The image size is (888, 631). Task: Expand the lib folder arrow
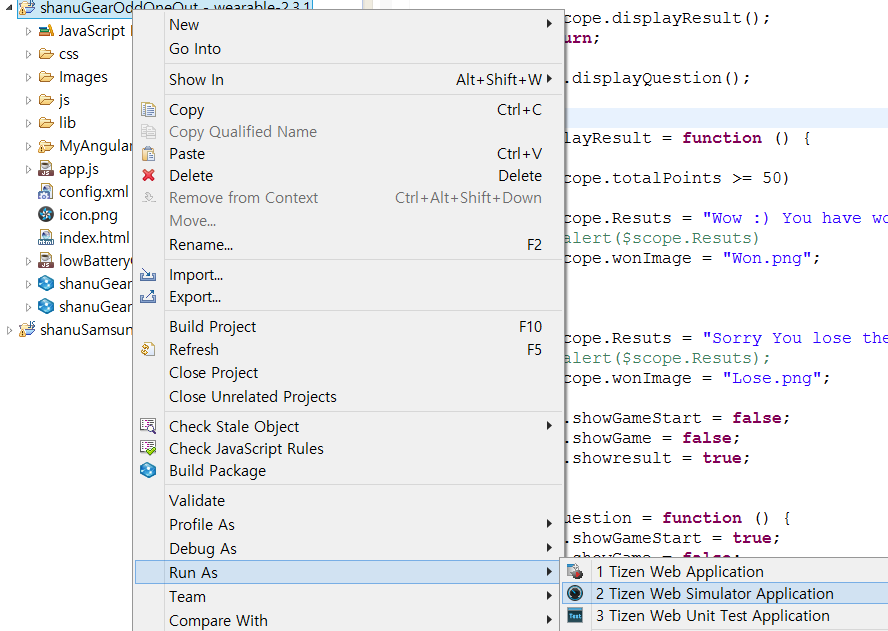28,123
